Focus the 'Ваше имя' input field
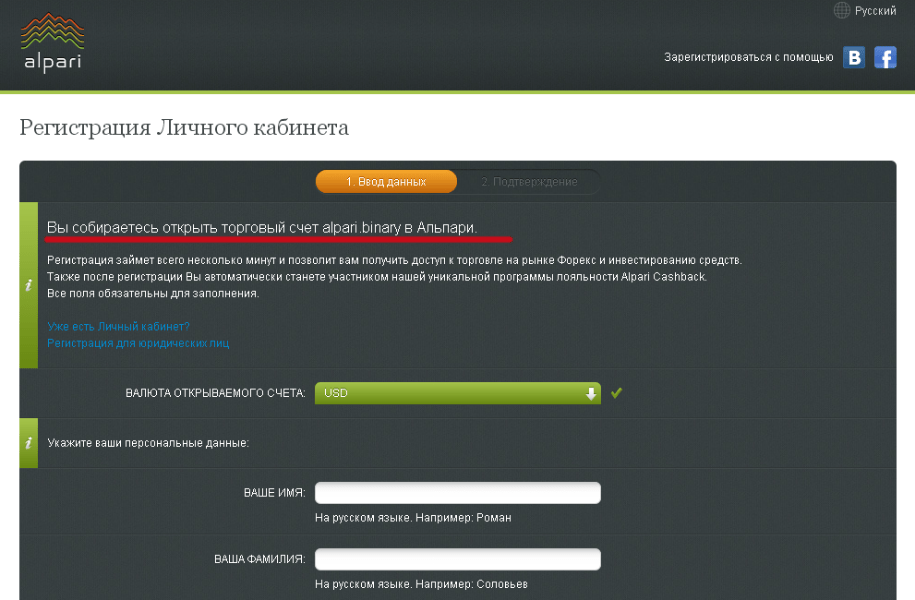This screenshot has height=600, width=915. [x=457, y=493]
